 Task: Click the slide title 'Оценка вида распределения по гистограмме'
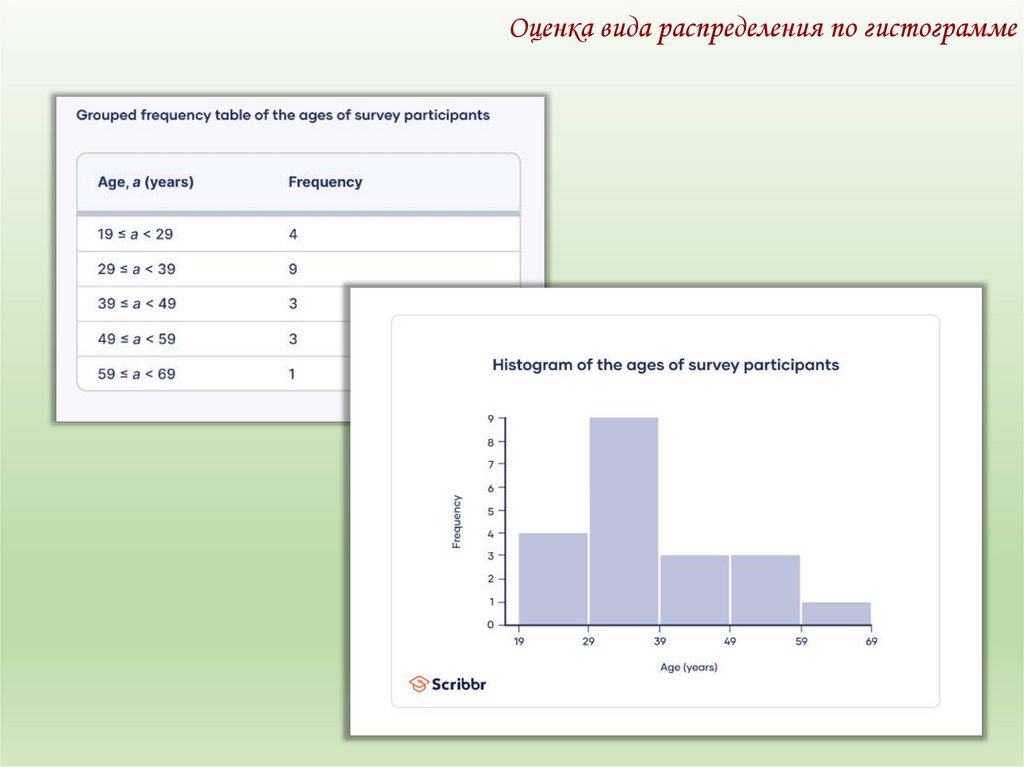[763, 30]
